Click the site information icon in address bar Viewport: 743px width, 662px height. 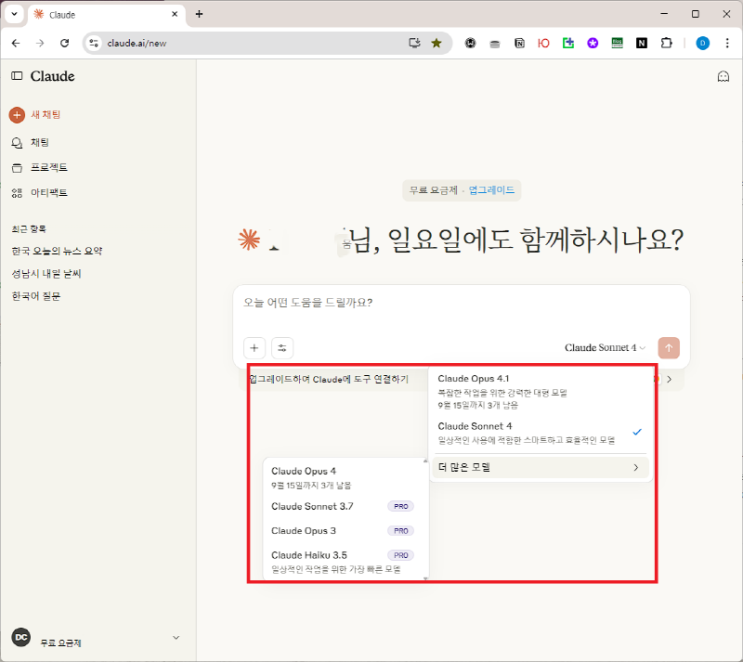click(94, 43)
